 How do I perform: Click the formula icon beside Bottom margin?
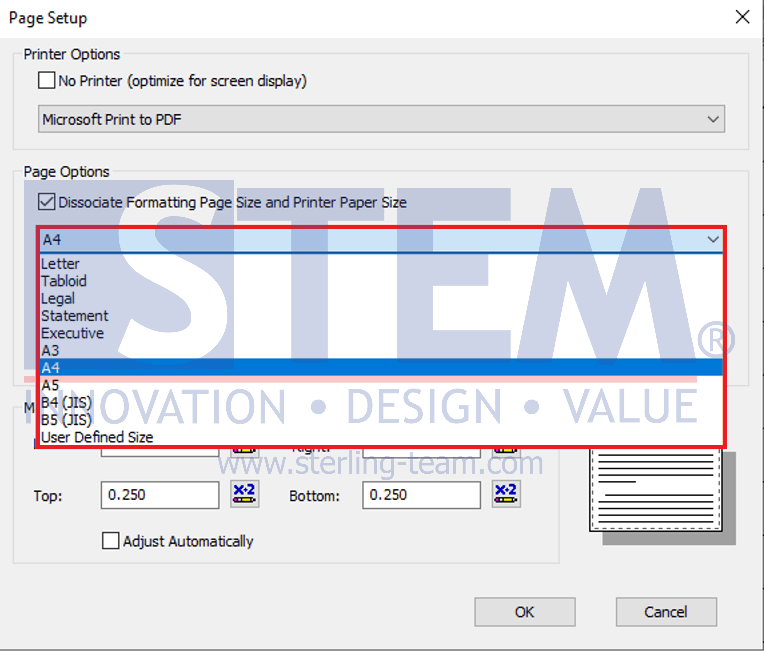505,494
